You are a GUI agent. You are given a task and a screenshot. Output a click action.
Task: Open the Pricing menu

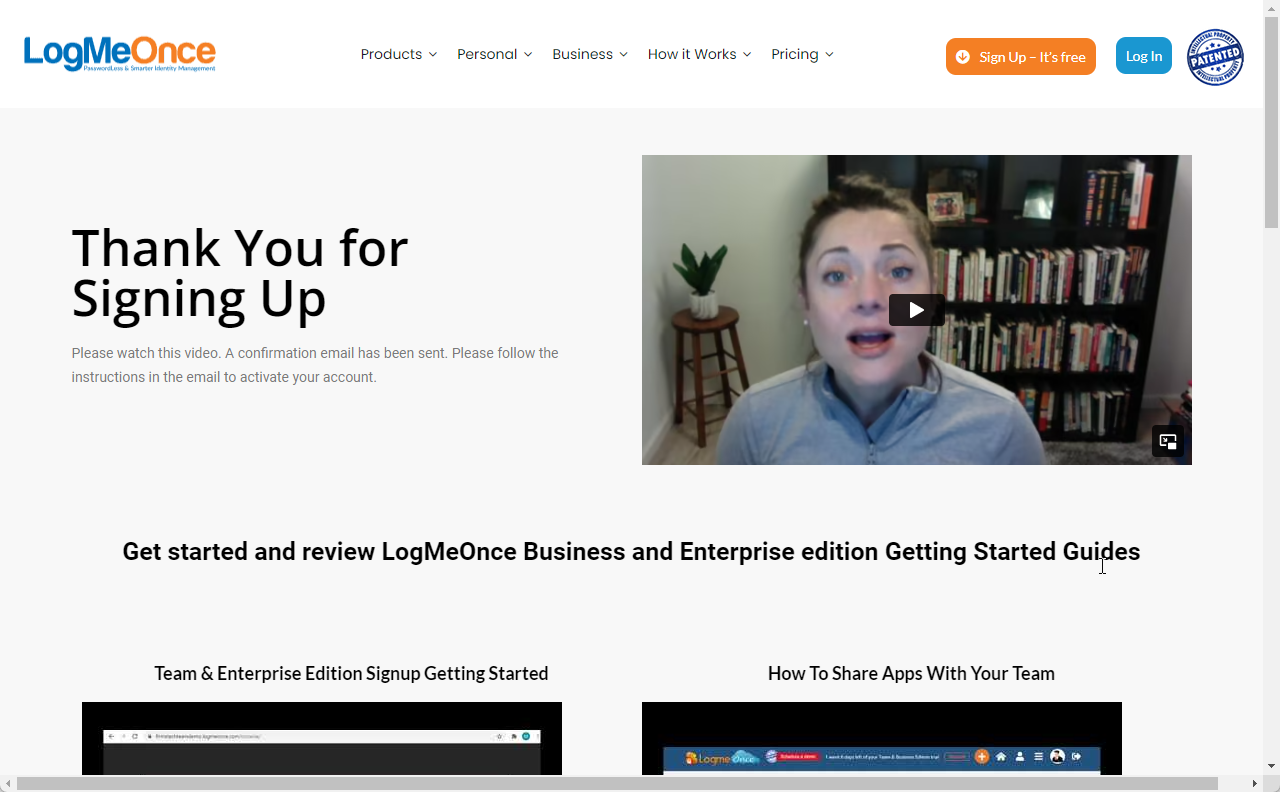802,54
